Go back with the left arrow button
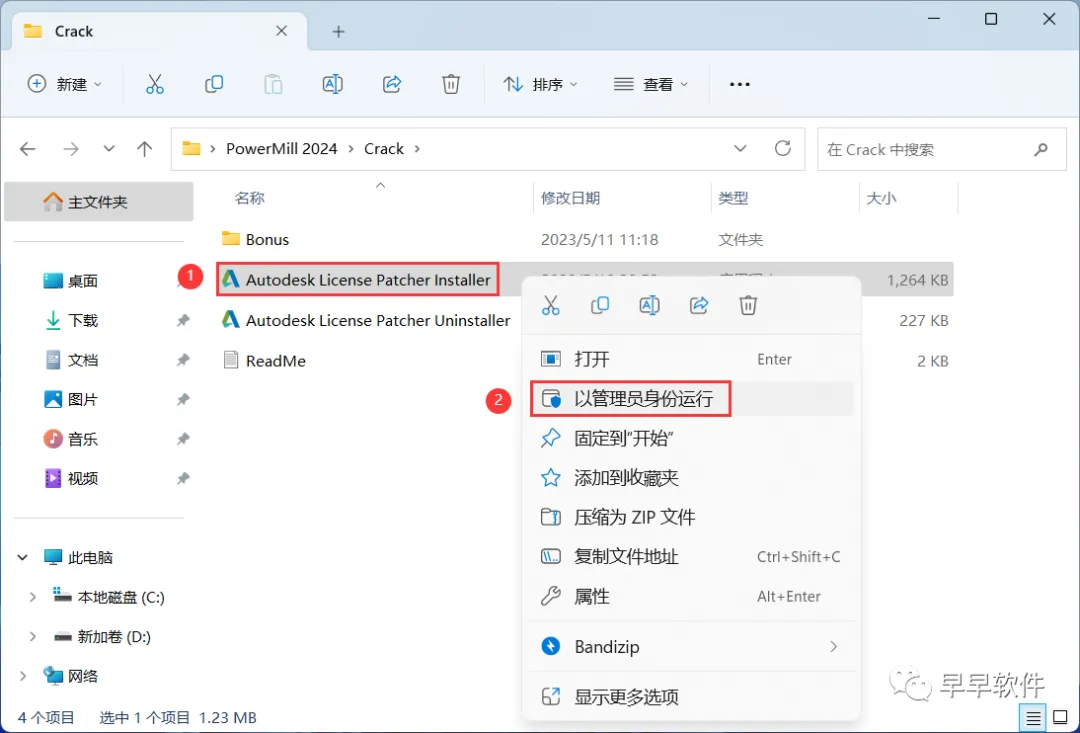 pos(28,149)
